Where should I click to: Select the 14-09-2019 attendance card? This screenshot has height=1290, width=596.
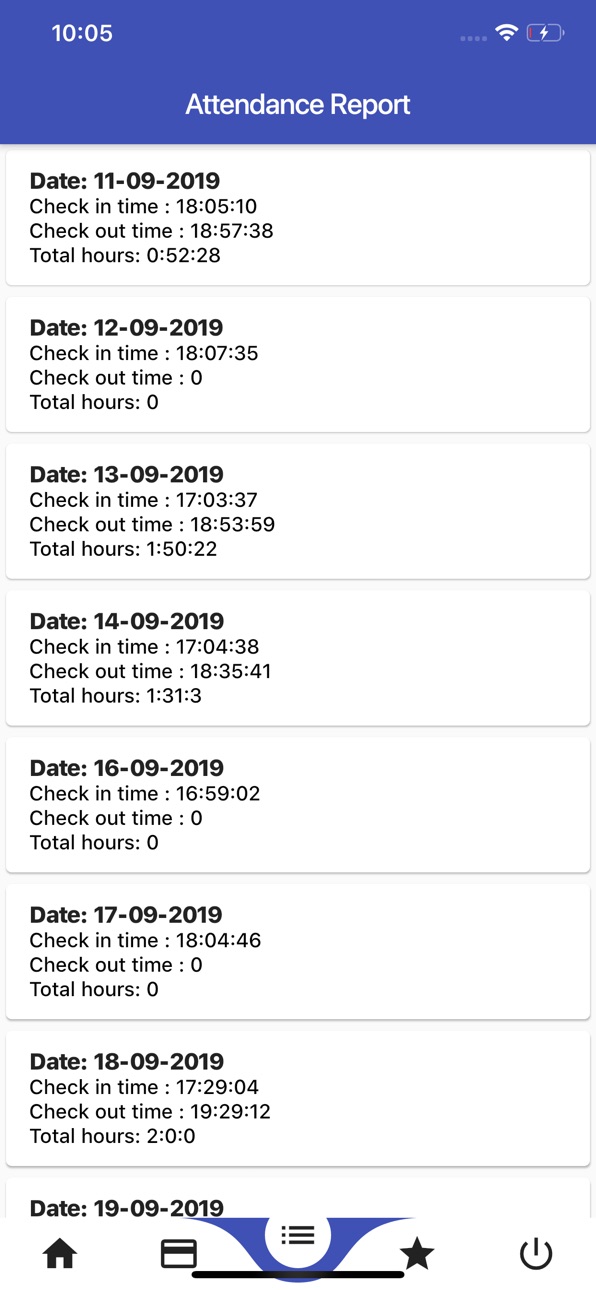(298, 658)
